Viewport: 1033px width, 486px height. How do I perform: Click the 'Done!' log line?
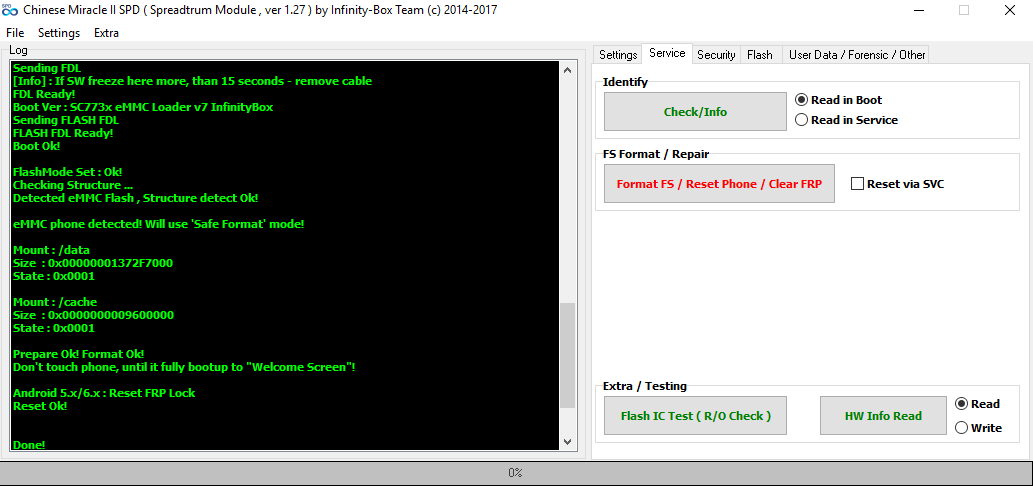pyautogui.click(x=29, y=445)
